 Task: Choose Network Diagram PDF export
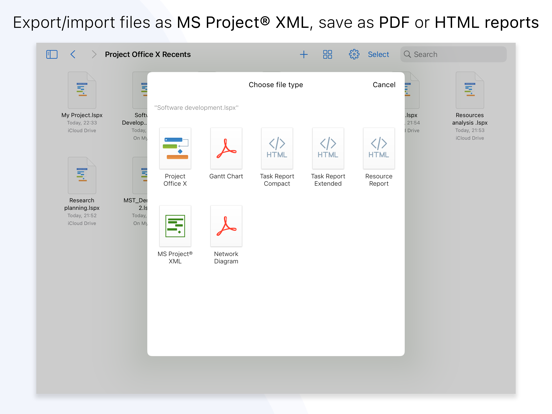(x=226, y=235)
